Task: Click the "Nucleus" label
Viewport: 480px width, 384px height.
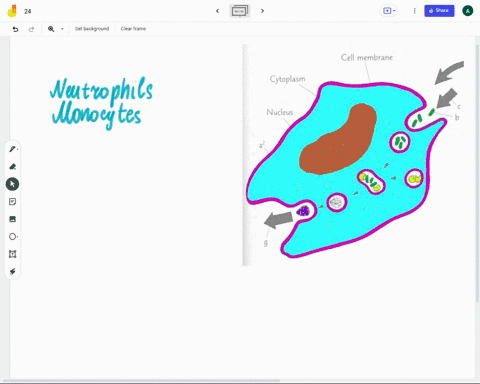Action: (x=280, y=112)
